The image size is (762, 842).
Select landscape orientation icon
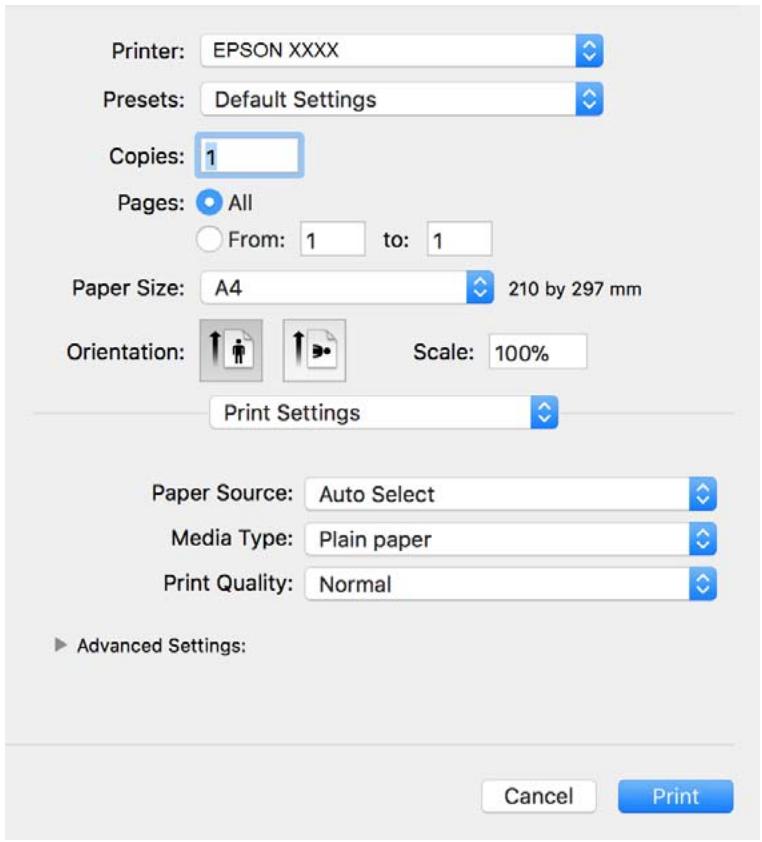coord(314,351)
